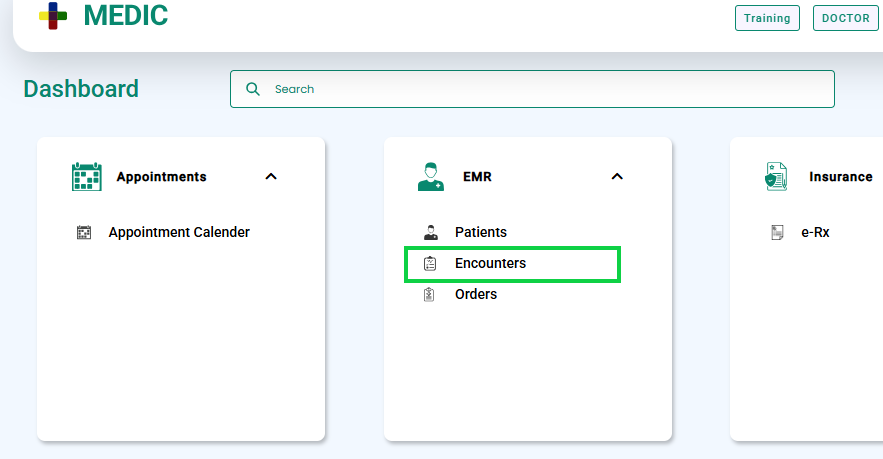Image resolution: width=883 pixels, height=459 pixels.
Task: Click the Training button
Action: click(x=767, y=18)
